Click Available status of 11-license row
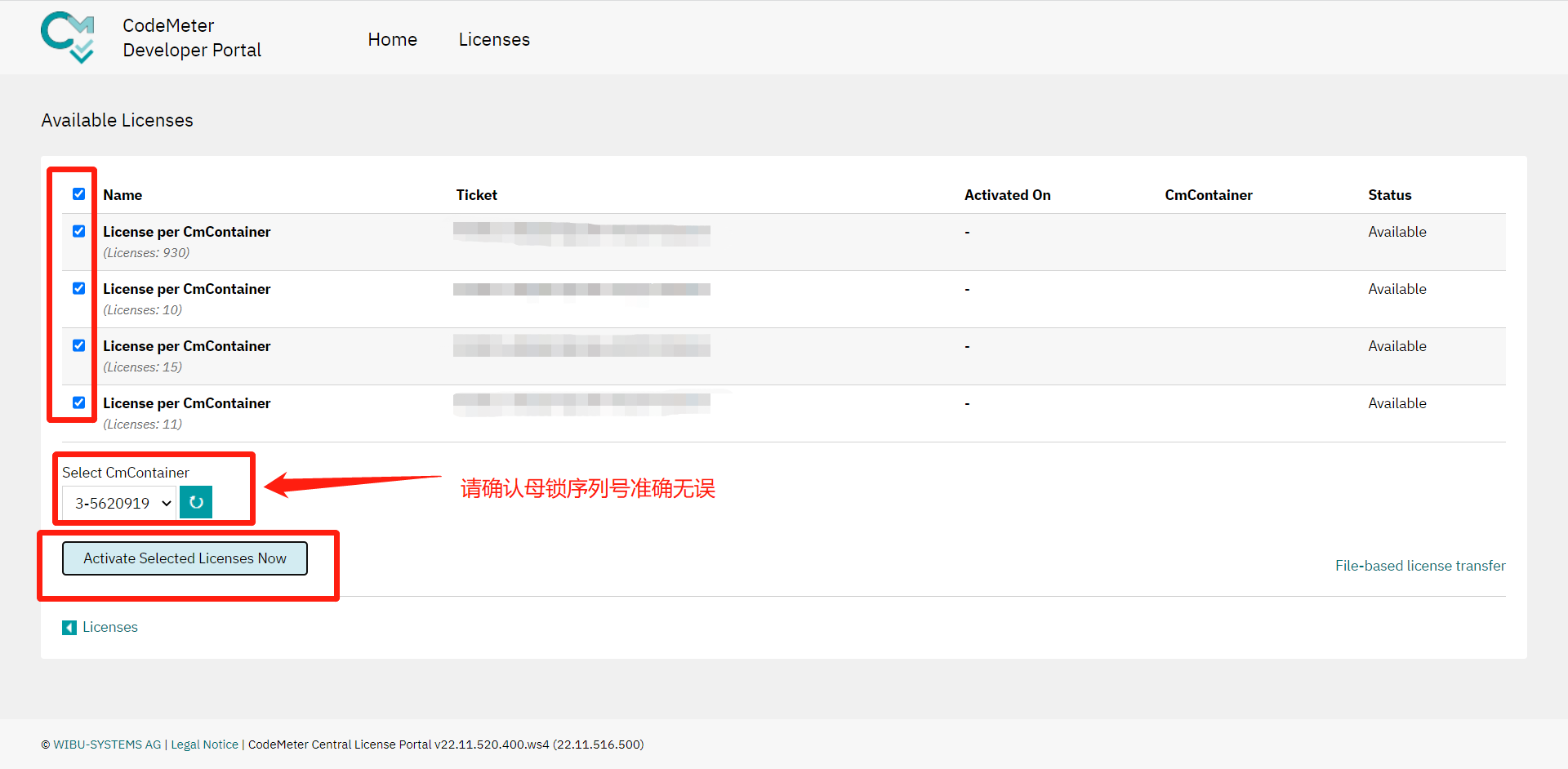 pos(1397,403)
